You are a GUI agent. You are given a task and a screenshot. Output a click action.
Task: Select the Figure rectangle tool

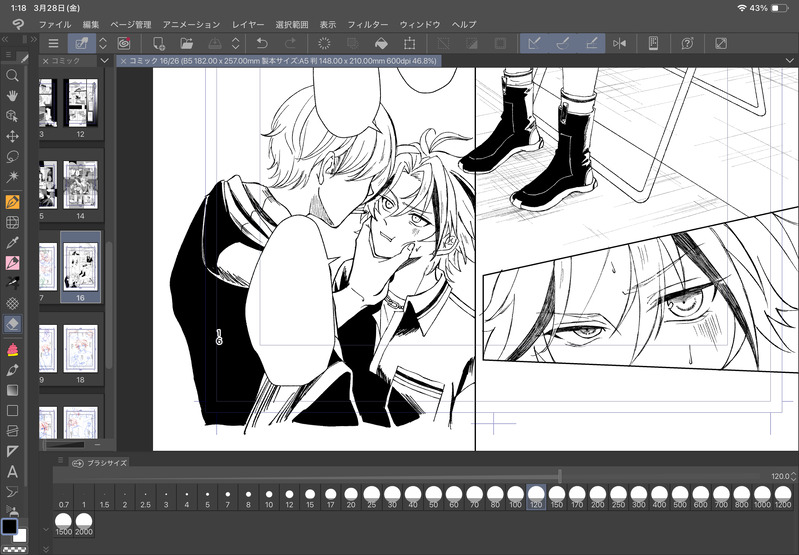point(12,411)
